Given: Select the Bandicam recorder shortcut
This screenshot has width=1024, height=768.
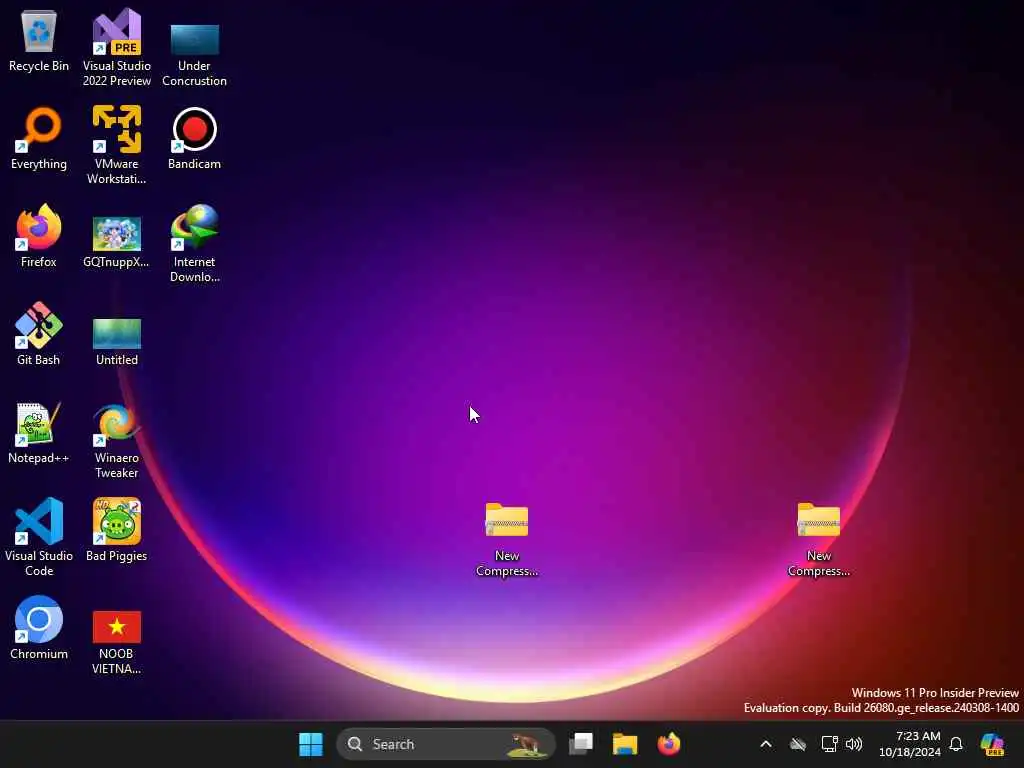Looking at the screenshot, I should point(195,138).
